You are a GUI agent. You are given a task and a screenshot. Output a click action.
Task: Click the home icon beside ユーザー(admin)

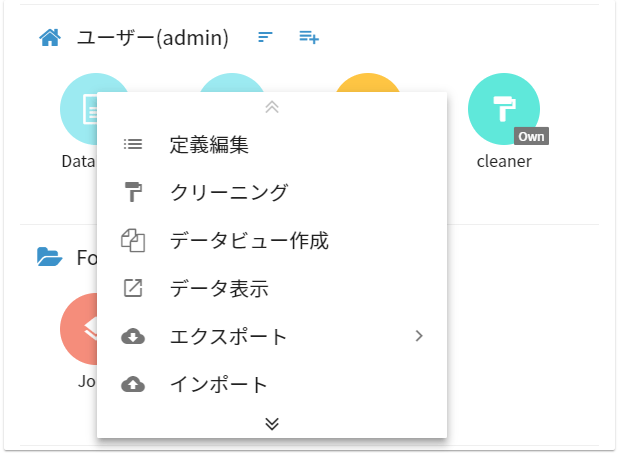pyautogui.click(x=50, y=38)
